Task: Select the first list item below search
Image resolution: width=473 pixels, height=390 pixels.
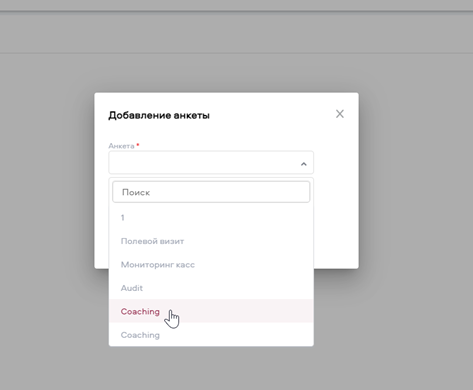Action: coord(211,218)
